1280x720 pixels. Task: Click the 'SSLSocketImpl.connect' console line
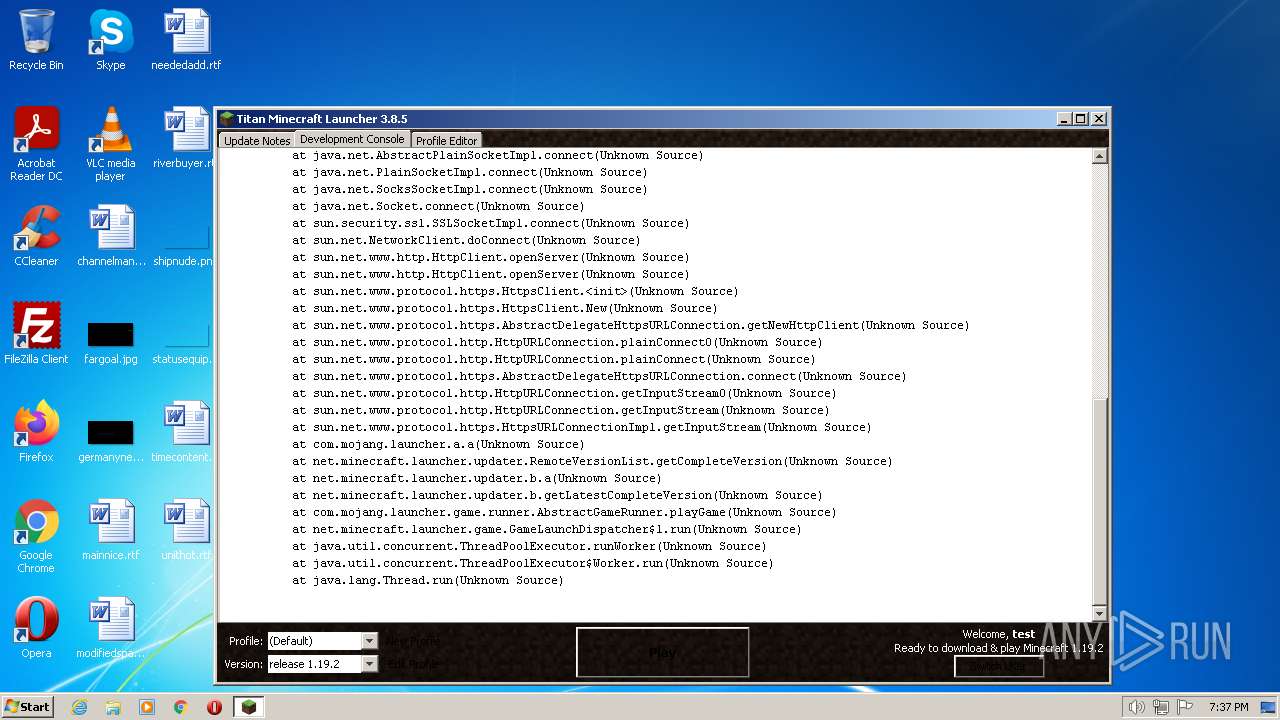pos(491,223)
